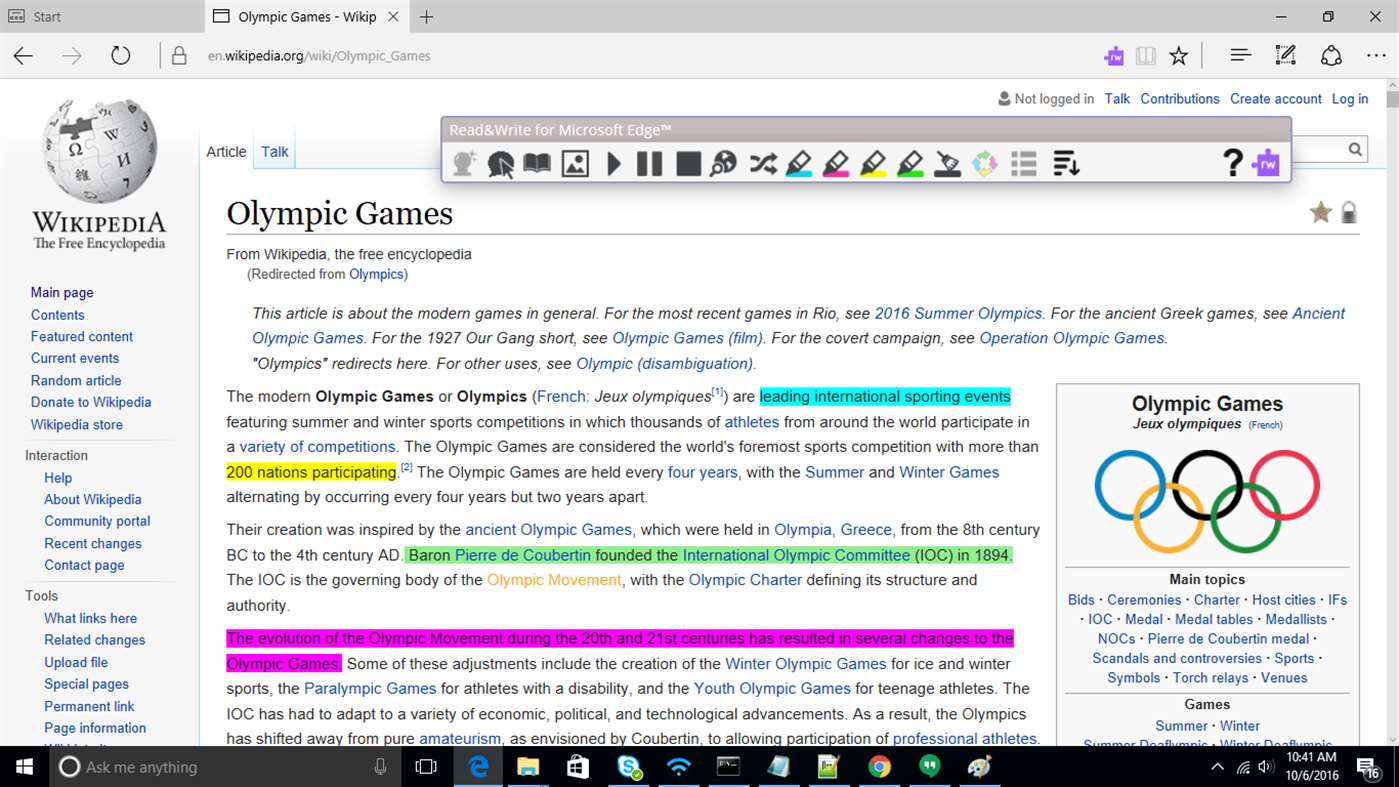The width and height of the screenshot is (1399, 787).
Task: Open the Dictionary book icon
Action: pyautogui.click(x=537, y=163)
